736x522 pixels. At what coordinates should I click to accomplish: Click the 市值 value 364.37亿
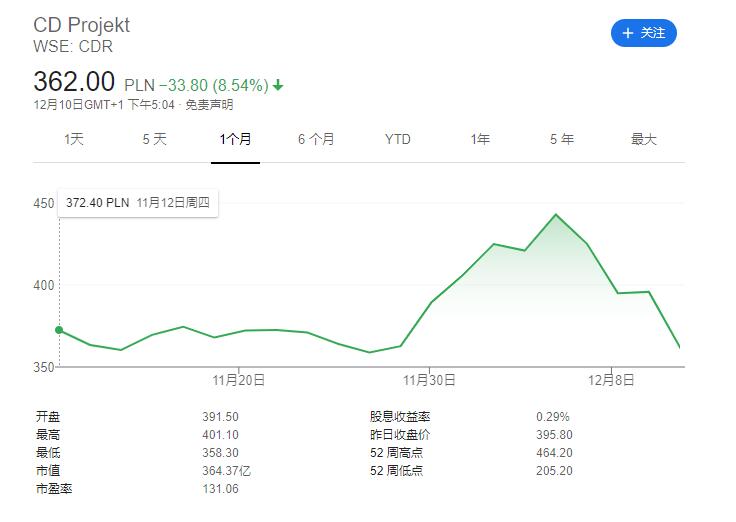point(226,470)
